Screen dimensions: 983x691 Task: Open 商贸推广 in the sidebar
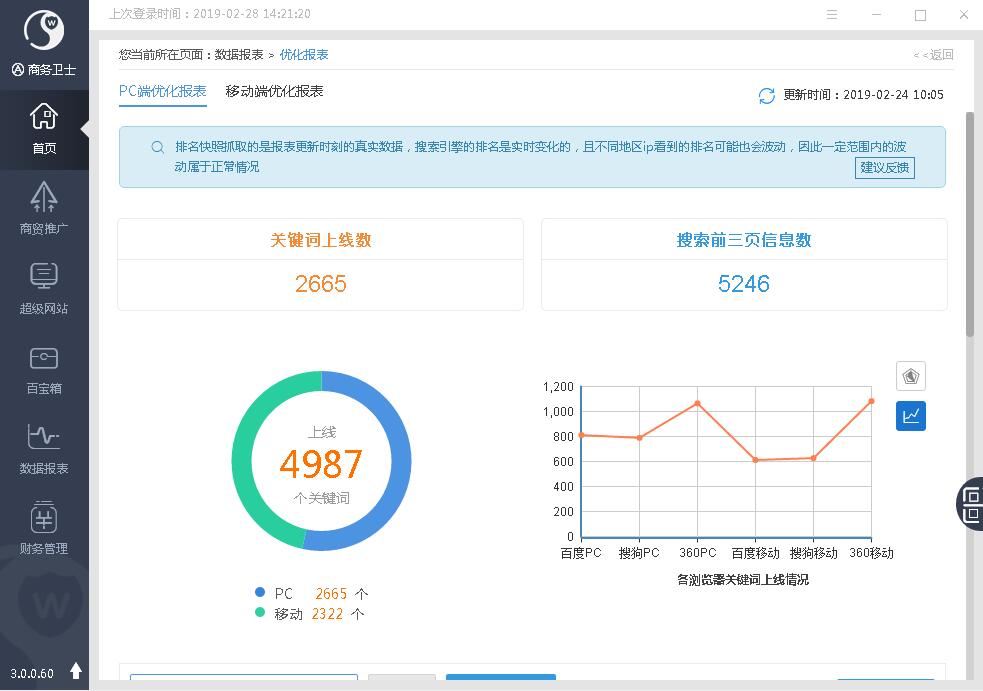44,208
